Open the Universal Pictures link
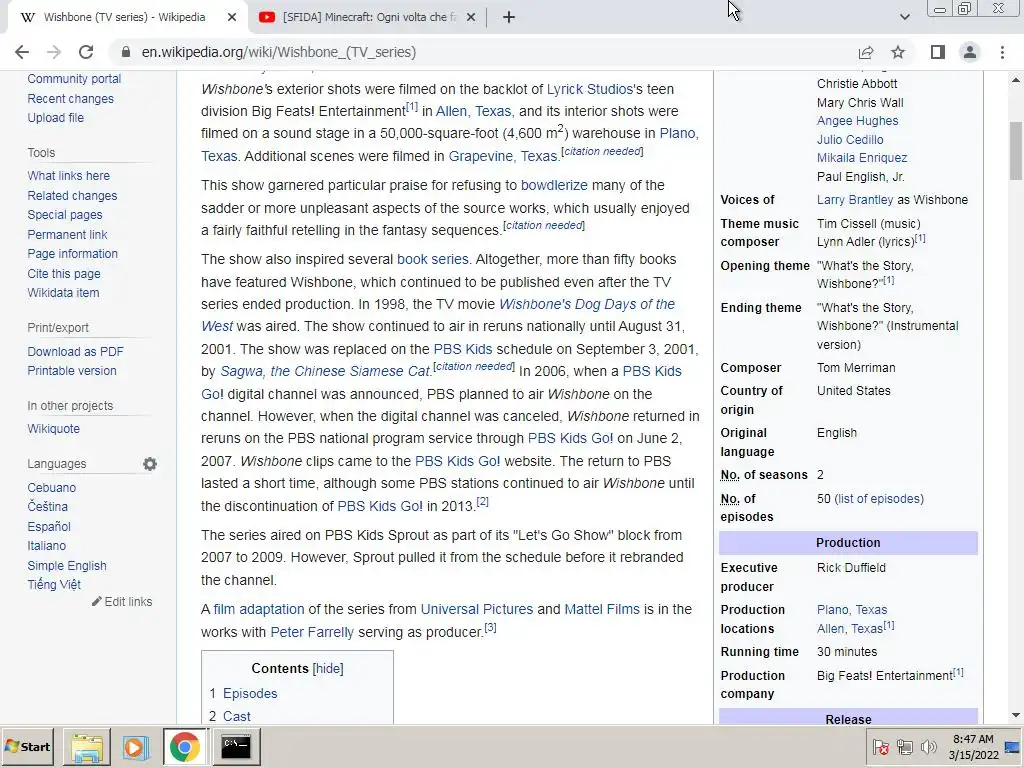This screenshot has width=1024, height=768. click(x=477, y=609)
